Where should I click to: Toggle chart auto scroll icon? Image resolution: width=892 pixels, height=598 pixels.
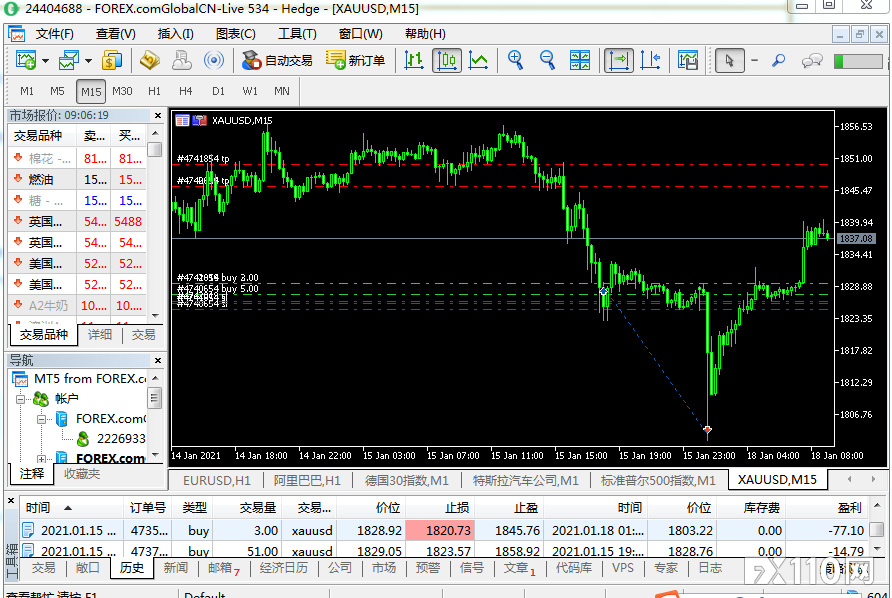(x=619, y=60)
